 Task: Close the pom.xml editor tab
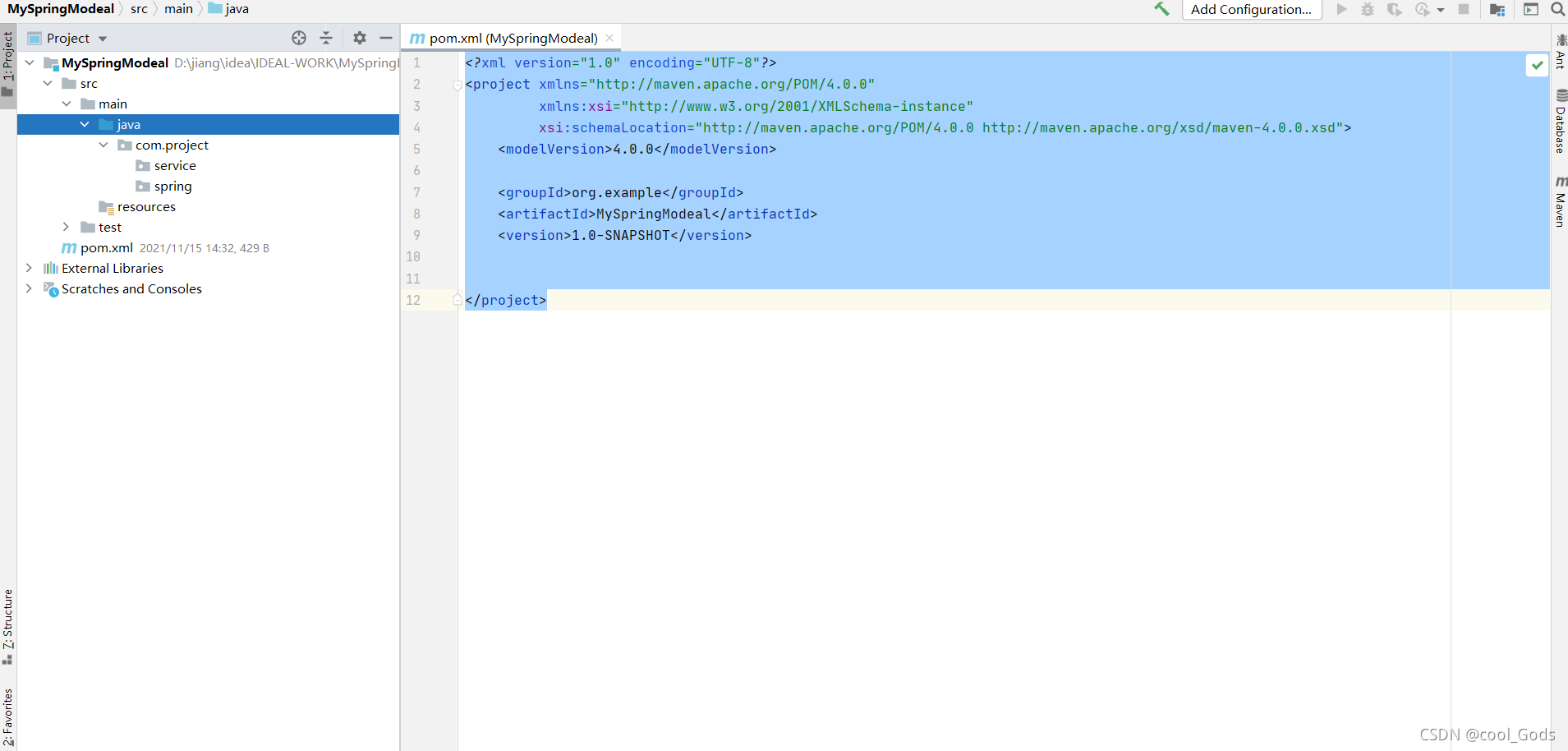pyautogui.click(x=609, y=38)
